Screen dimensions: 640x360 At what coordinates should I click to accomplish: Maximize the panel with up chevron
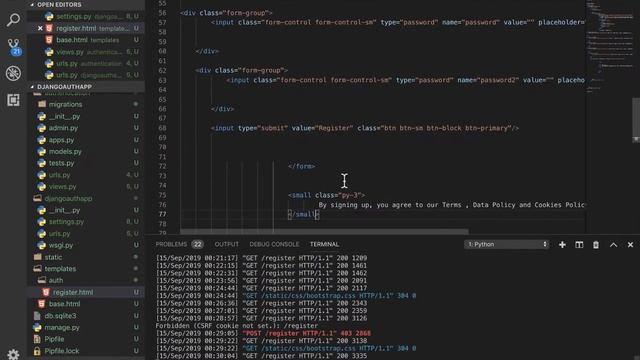(x=613, y=244)
